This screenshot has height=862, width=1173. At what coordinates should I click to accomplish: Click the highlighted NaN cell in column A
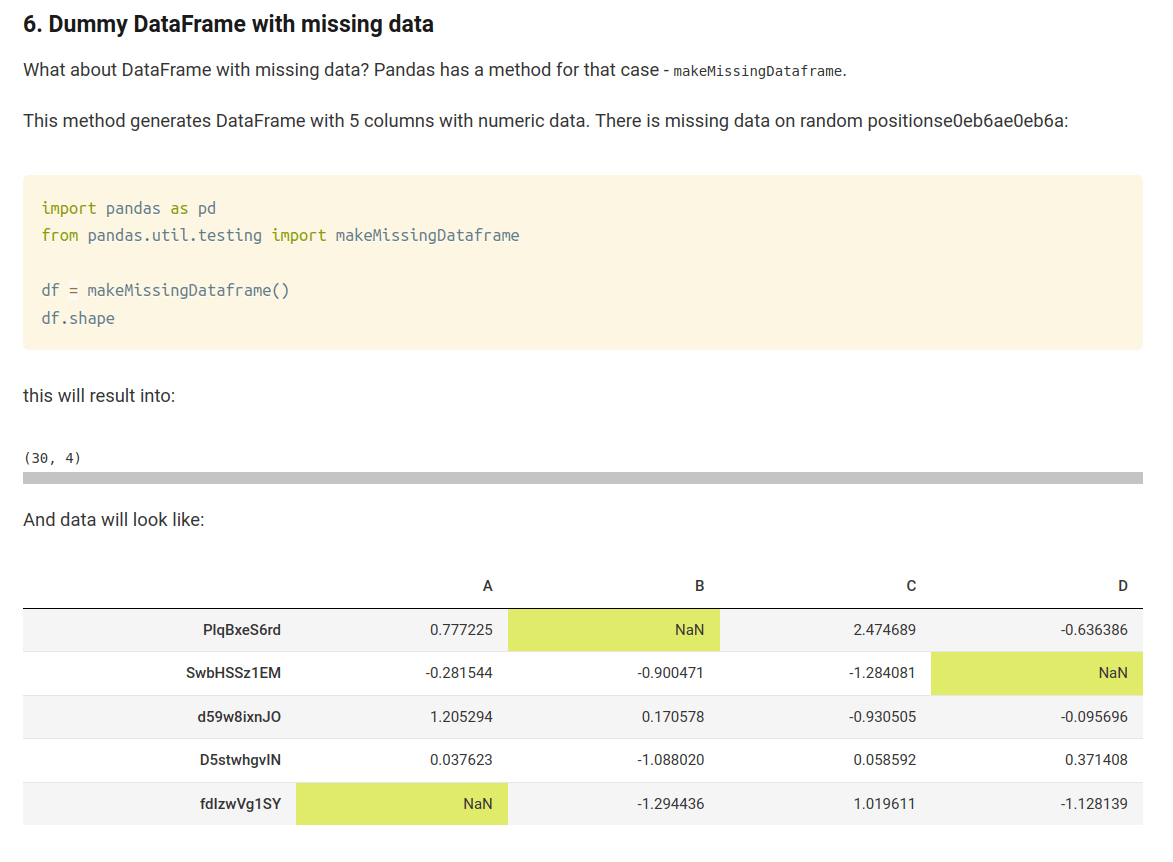(402, 803)
